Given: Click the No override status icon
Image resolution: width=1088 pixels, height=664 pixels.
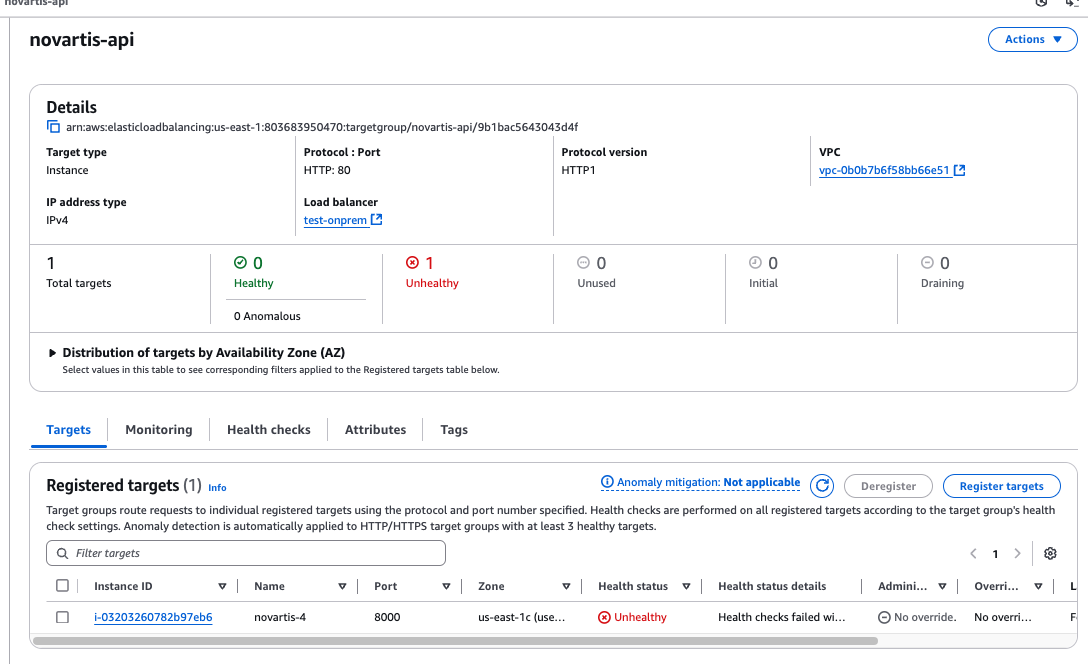Looking at the screenshot, I should pos(884,617).
